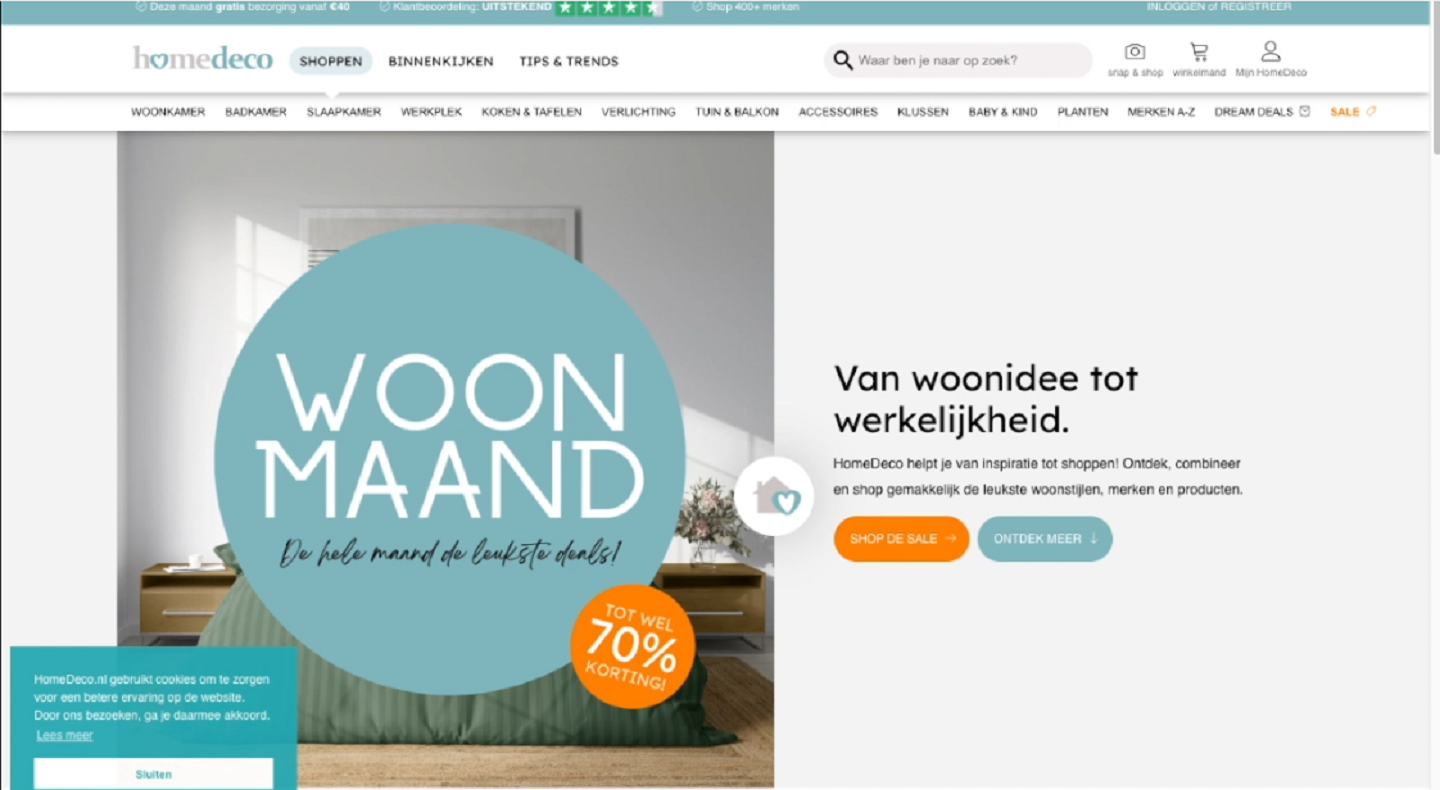Open the winkelmand shopping cart icon

pyautogui.click(x=1198, y=52)
